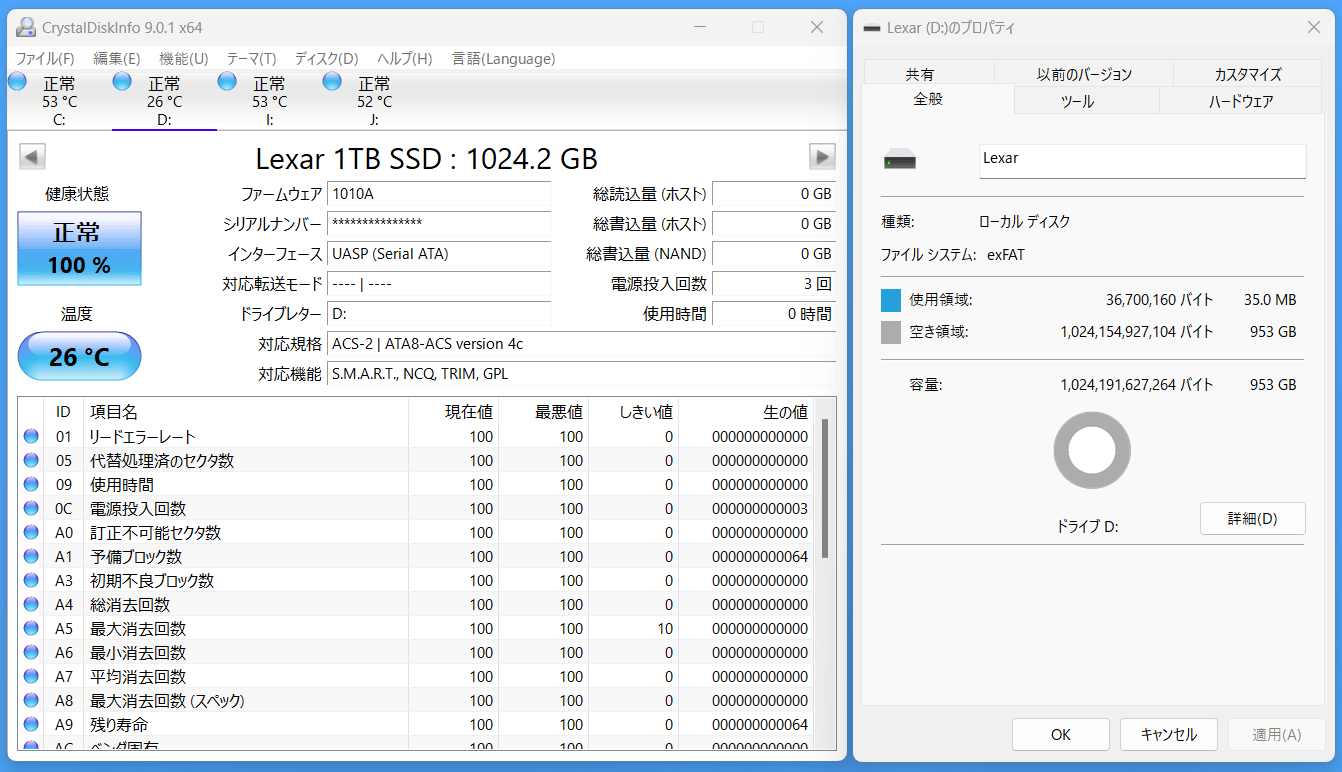Click the drive image beside Lexar name field

tap(900, 160)
